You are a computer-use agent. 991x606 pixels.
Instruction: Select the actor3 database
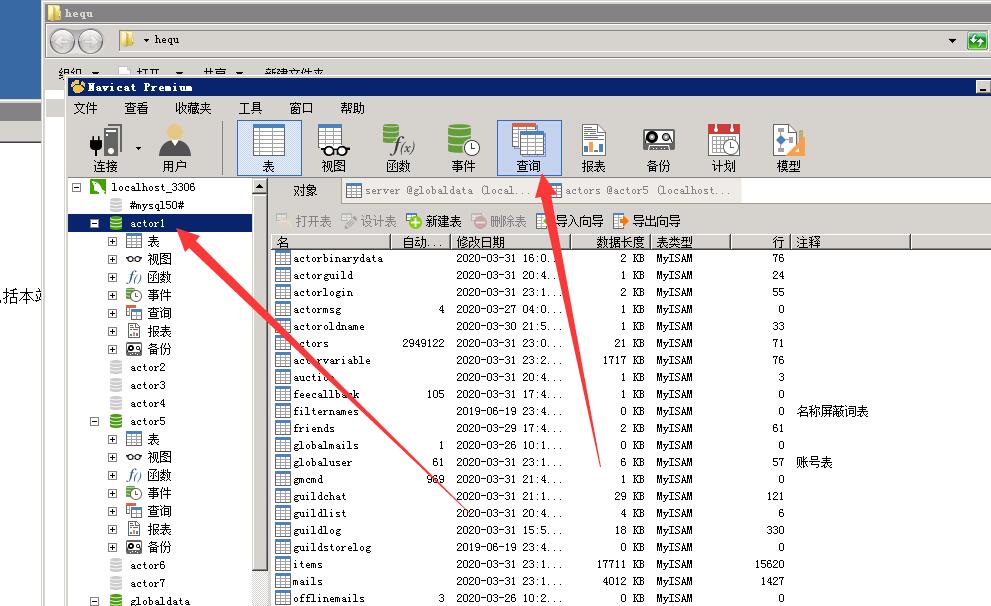147,385
